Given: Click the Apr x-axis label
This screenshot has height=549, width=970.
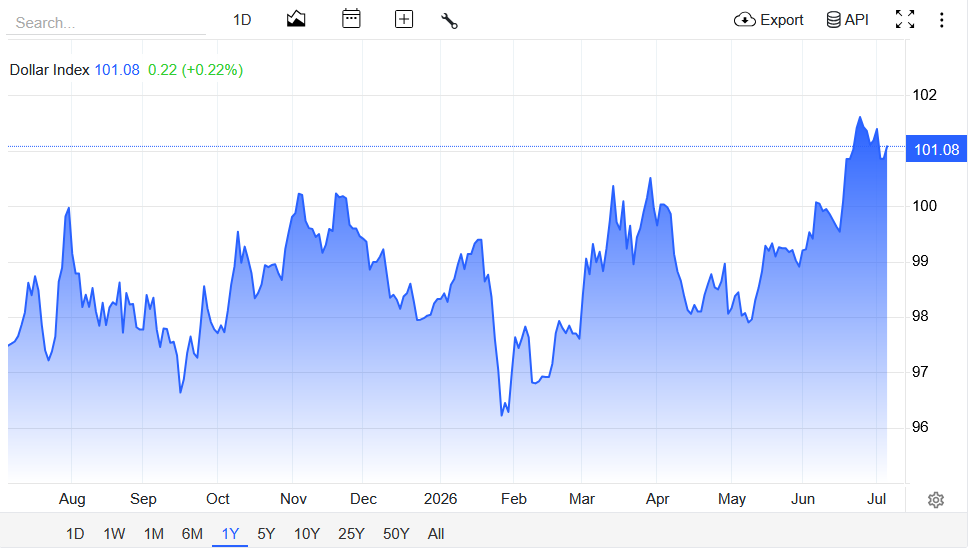Looking at the screenshot, I should (657, 499).
